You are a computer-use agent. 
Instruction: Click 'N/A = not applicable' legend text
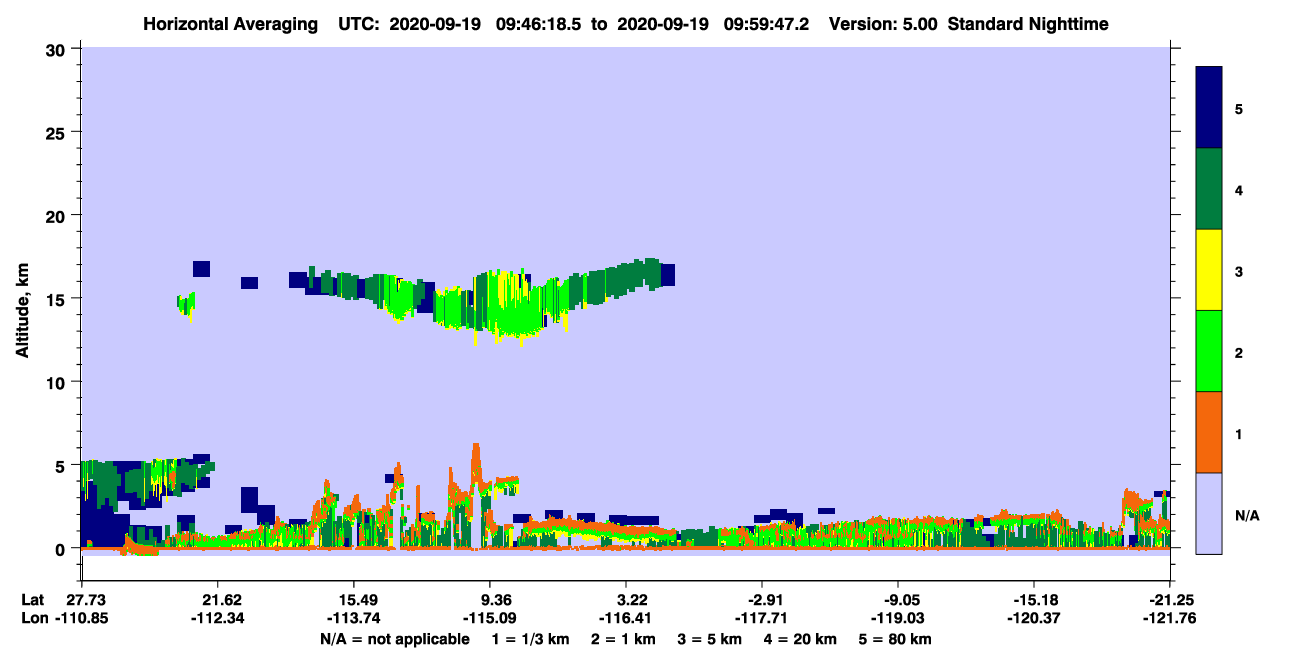394,639
